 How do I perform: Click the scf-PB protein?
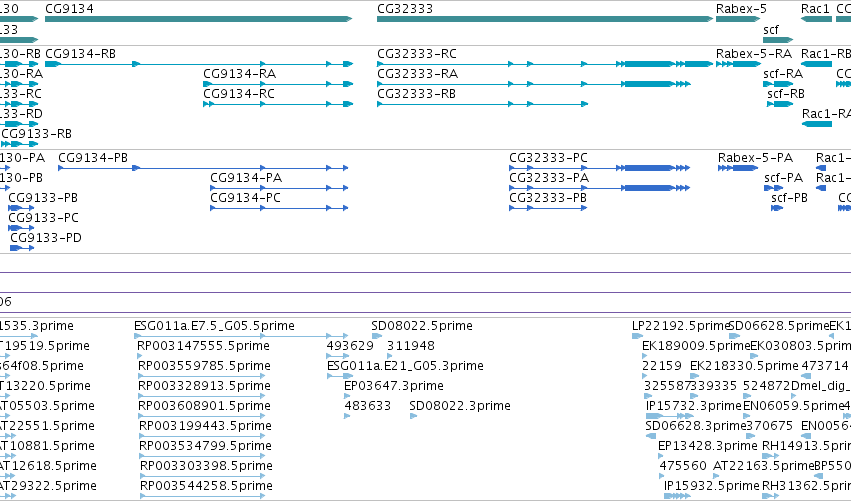click(x=777, y=208)
